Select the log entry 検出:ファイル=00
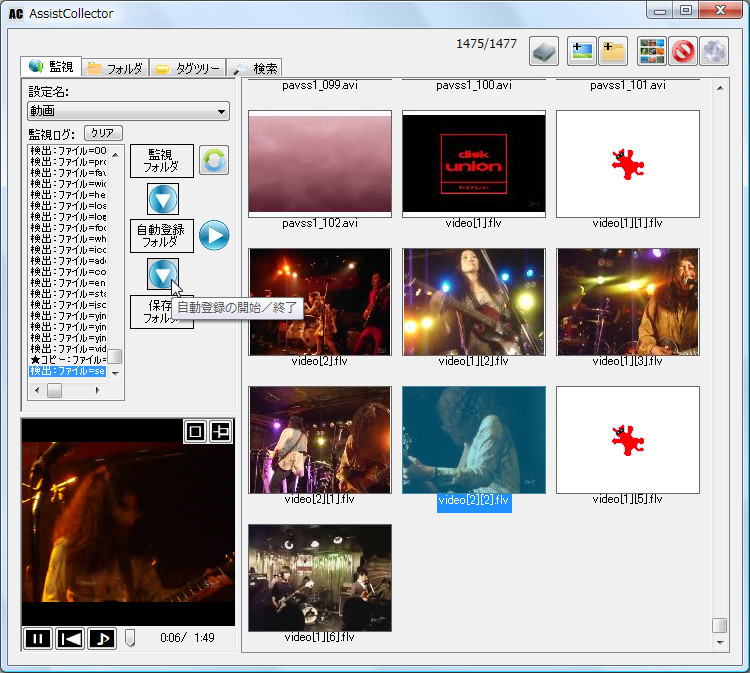 click(67, 151)
